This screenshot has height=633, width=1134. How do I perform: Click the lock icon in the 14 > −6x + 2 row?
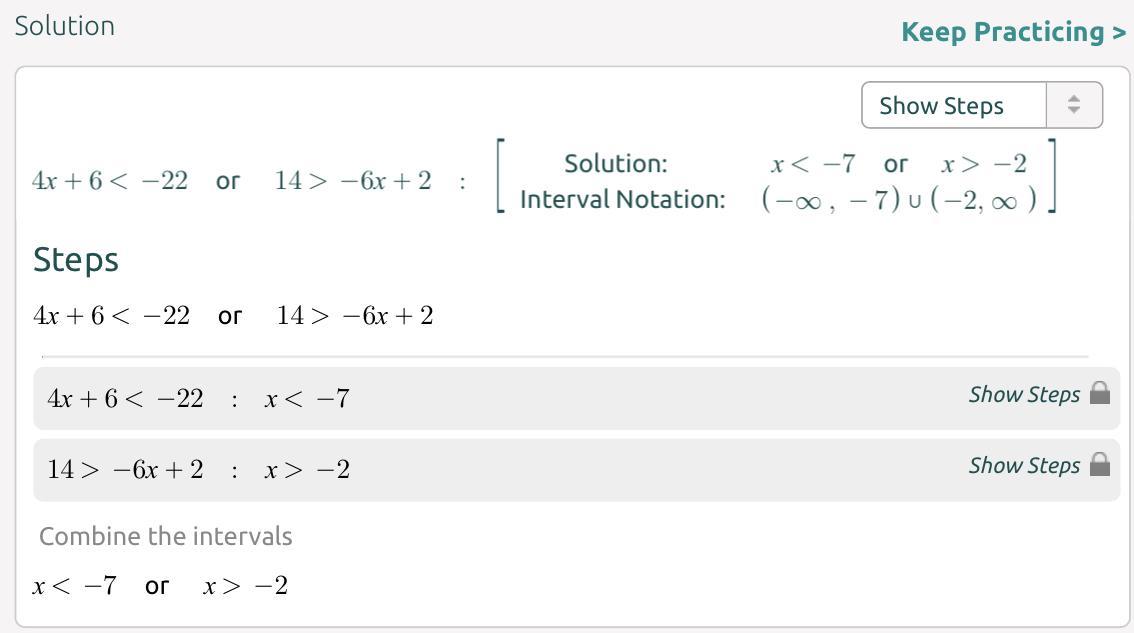1100,464
